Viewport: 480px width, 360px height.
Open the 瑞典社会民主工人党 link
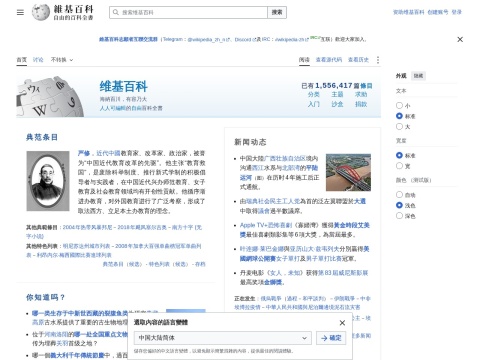(273, 201)
